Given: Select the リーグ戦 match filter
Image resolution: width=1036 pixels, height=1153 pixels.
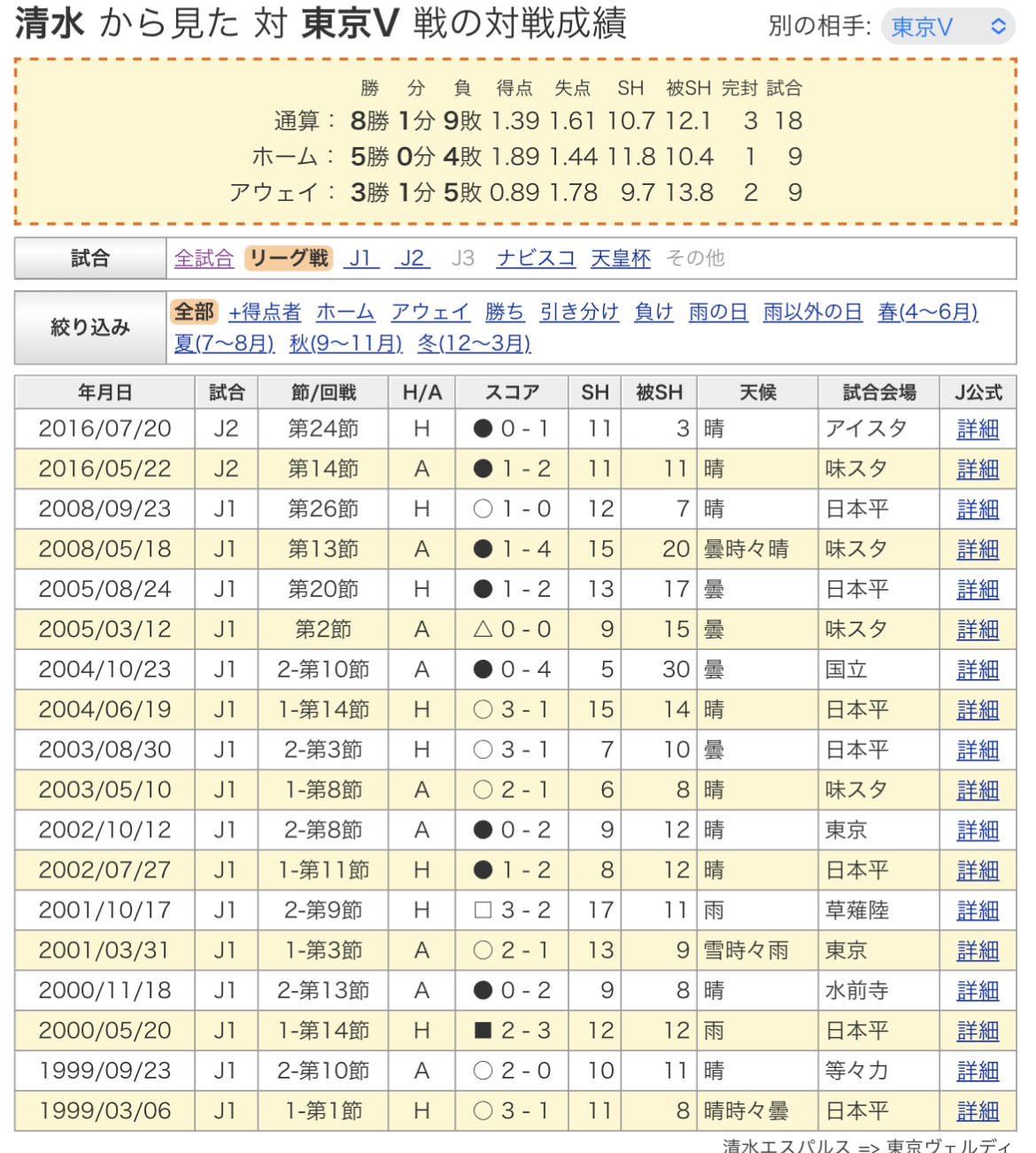Looking at the screenshot, I should coord(289,258).
